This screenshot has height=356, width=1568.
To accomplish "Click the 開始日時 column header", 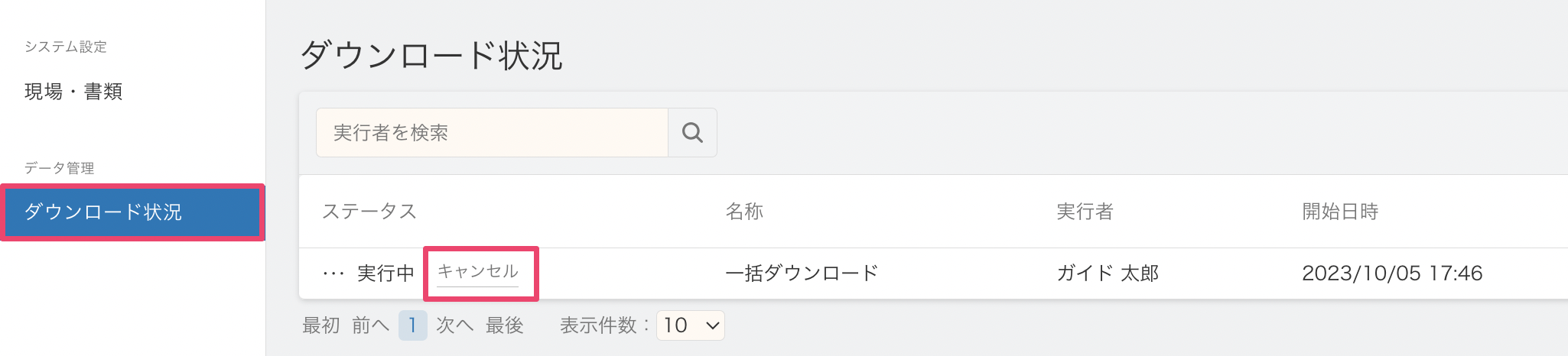I will [x=1340, y=212].
